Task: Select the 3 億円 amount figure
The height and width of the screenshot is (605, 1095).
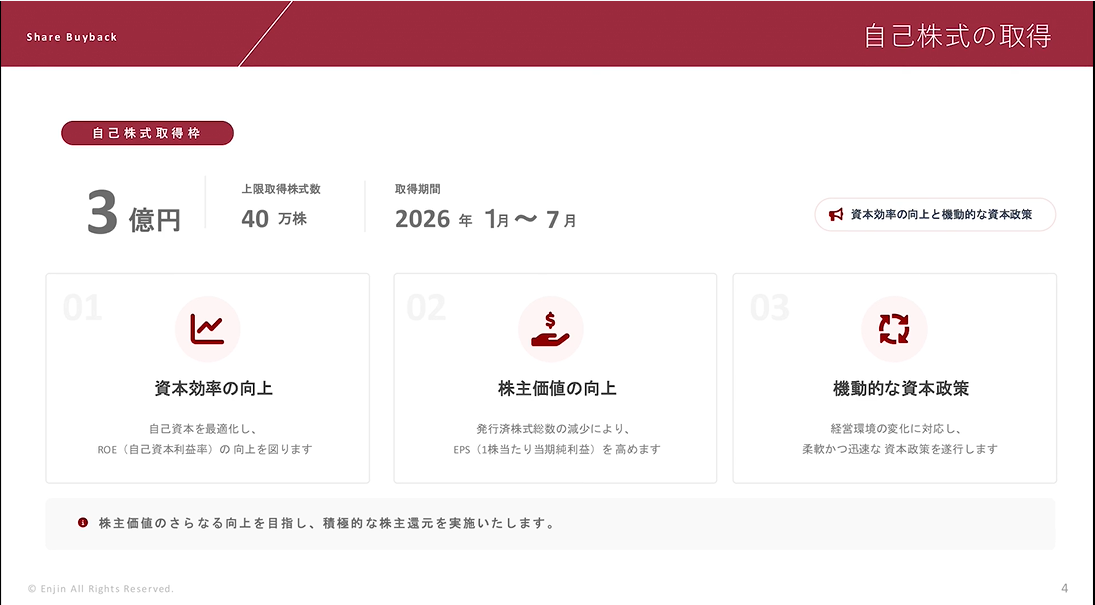Action: click(134, 215)
